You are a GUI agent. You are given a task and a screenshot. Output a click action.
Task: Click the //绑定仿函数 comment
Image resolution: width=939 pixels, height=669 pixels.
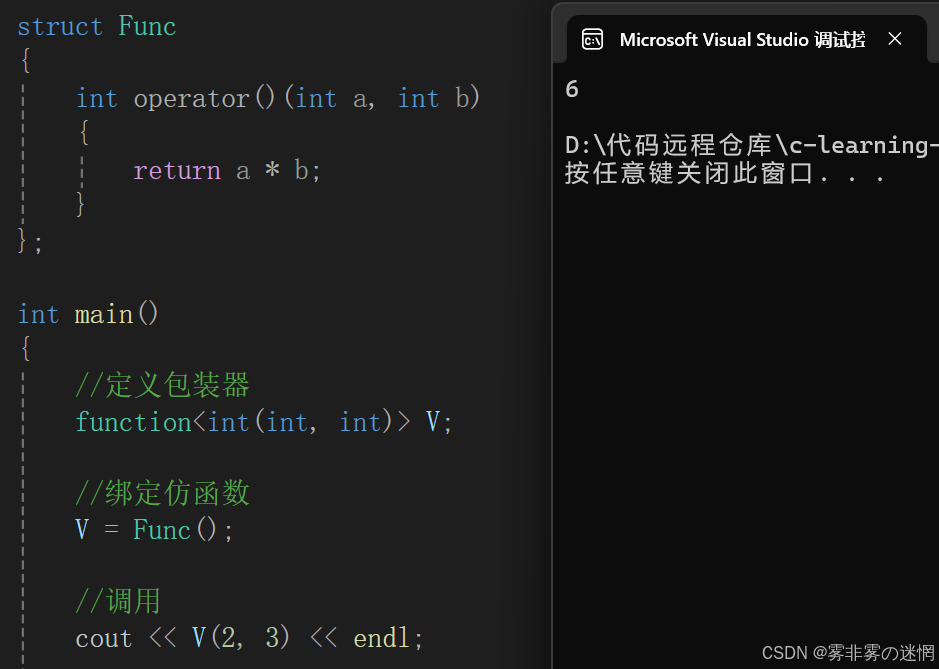coord(162,494)
